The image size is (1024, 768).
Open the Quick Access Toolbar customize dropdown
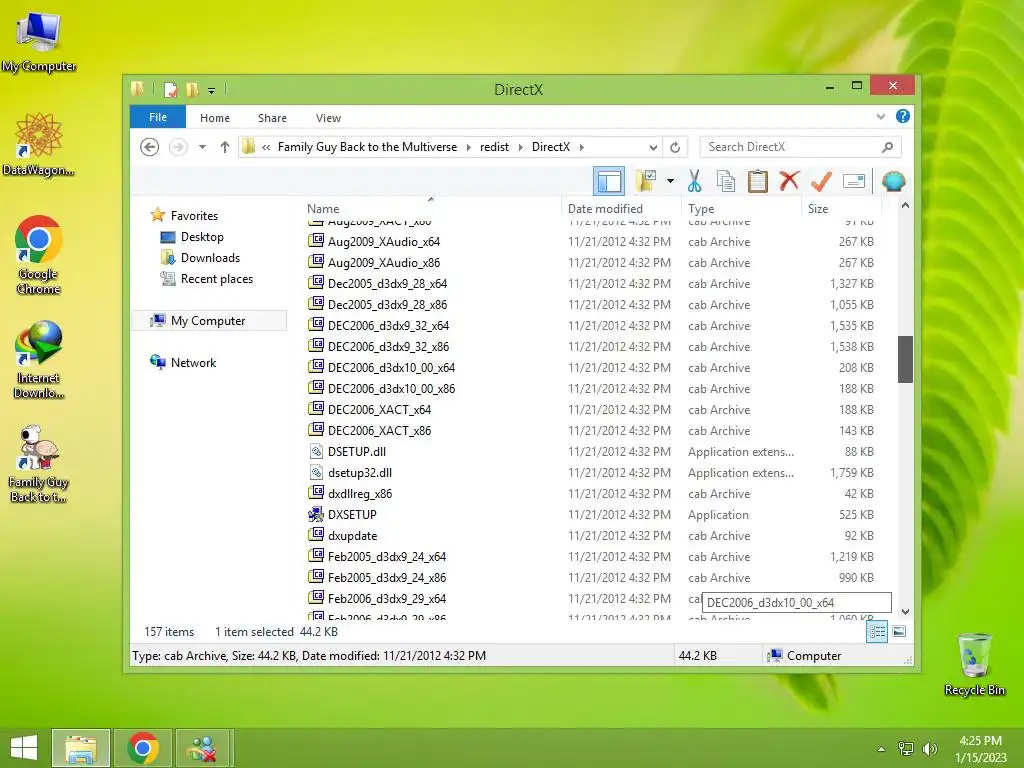(212, 90)
